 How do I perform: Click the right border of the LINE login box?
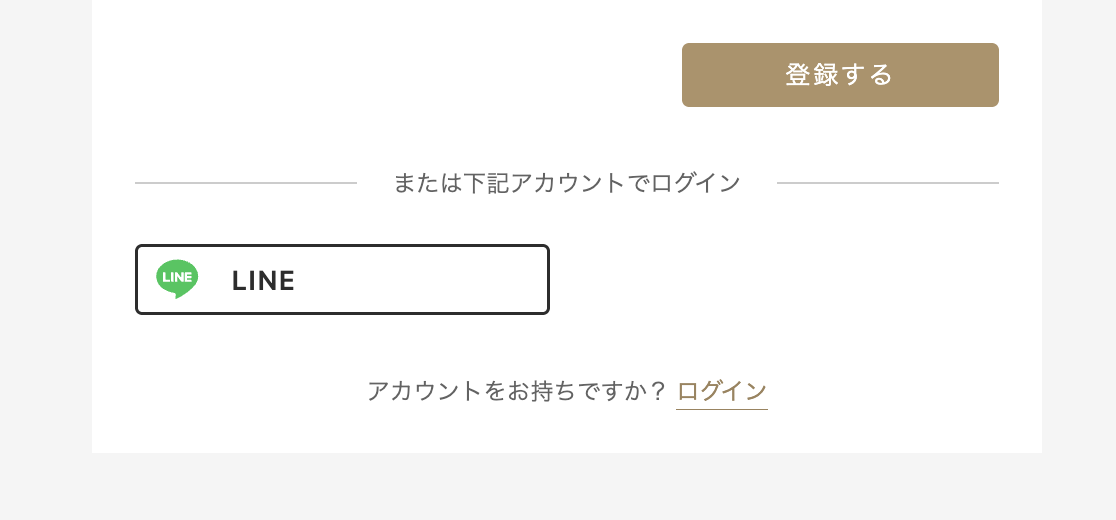click(548, 280)
